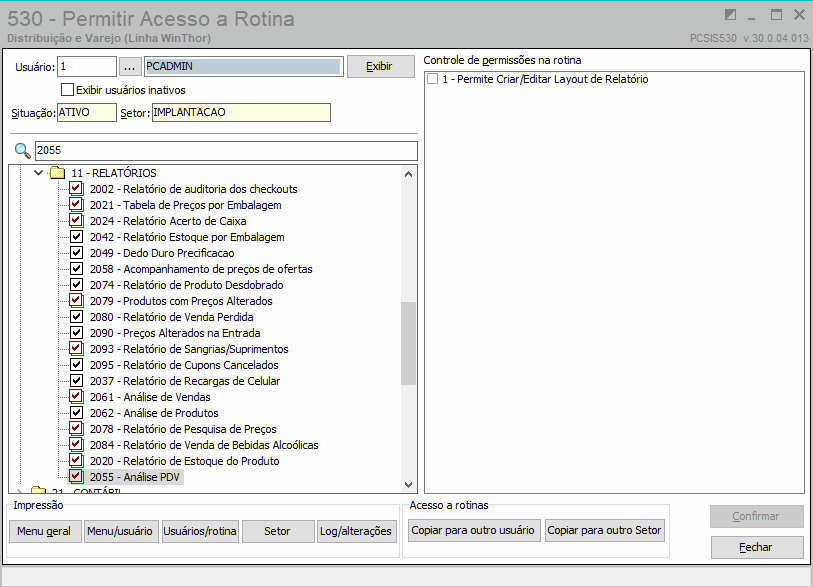This screenshot has width=813, height=587.
Task: Click Usuários/rotina print button
Action: pyautogui.click(x=200, y=531)
